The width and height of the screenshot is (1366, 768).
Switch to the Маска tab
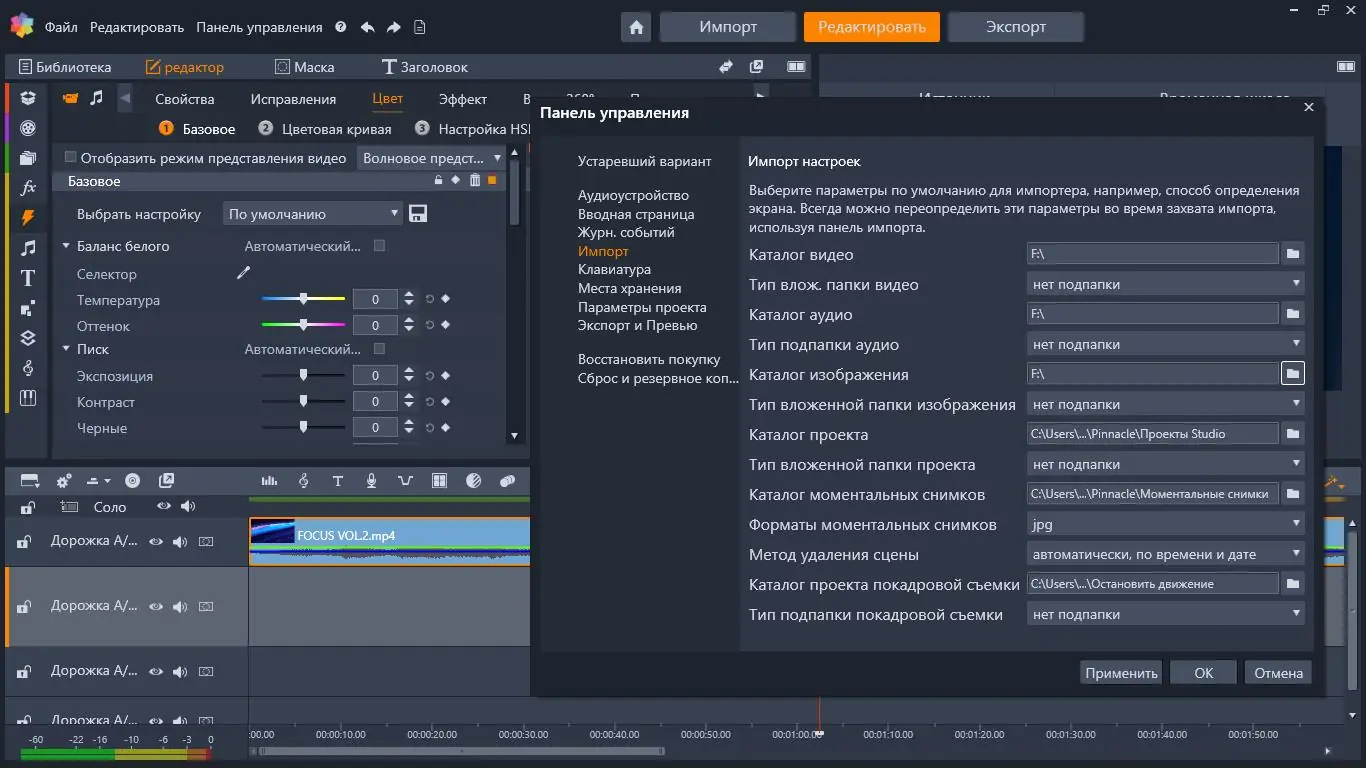pos(306,66)
